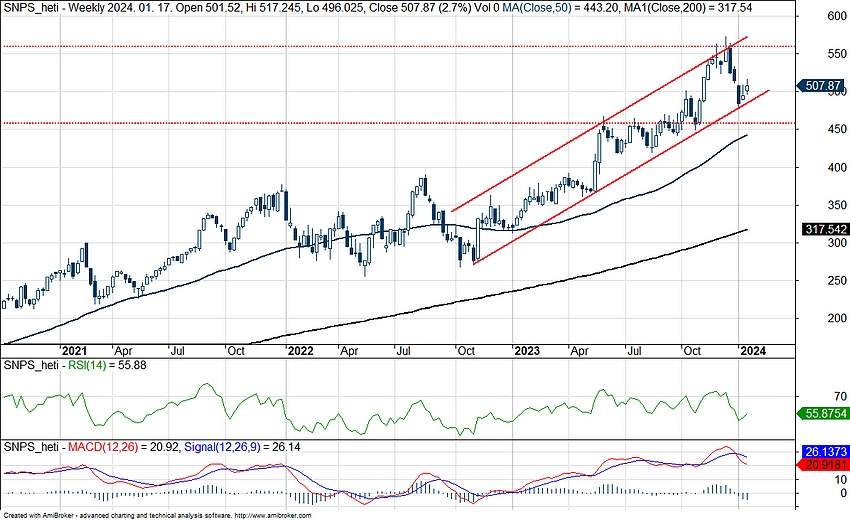Viewport: 850px width, 520px height.
Task: Click the Signal(12,26,9) title text
Action: pyautogui.click(x=222, y=447)
